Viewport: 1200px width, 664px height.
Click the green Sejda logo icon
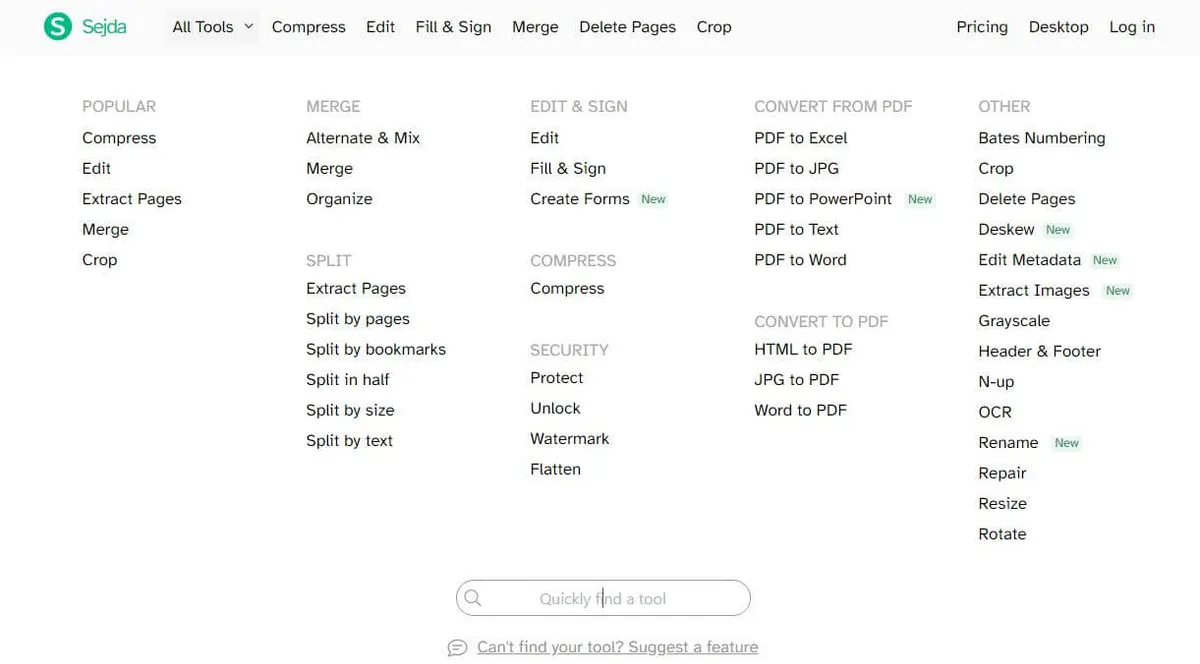tap(58, 27)
